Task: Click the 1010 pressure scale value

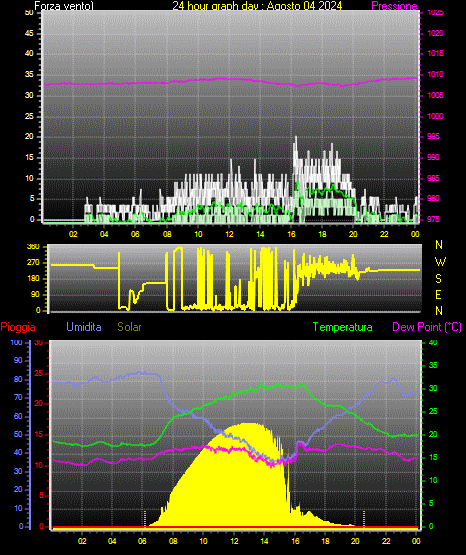Action: coord(435,74)
